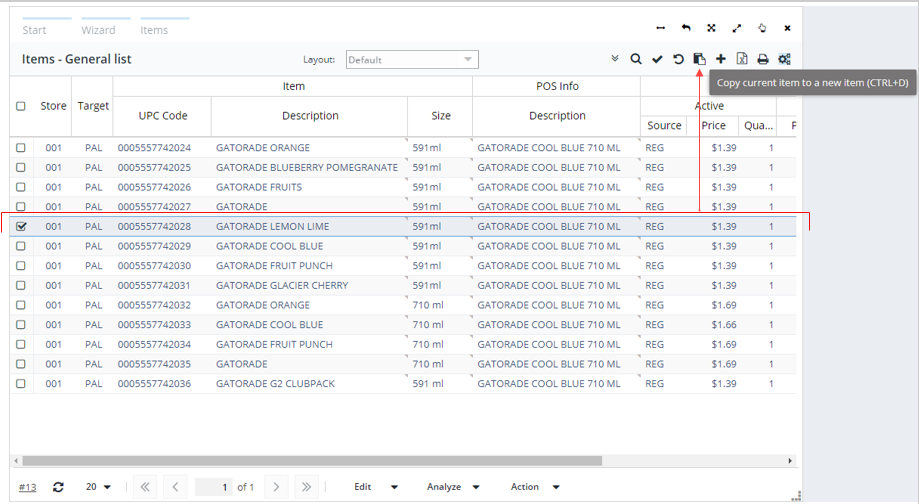The height and width of the screenshot is (504, 919).
Task: Sort by UPC Code column header
Action: click(x=162, y=116)
